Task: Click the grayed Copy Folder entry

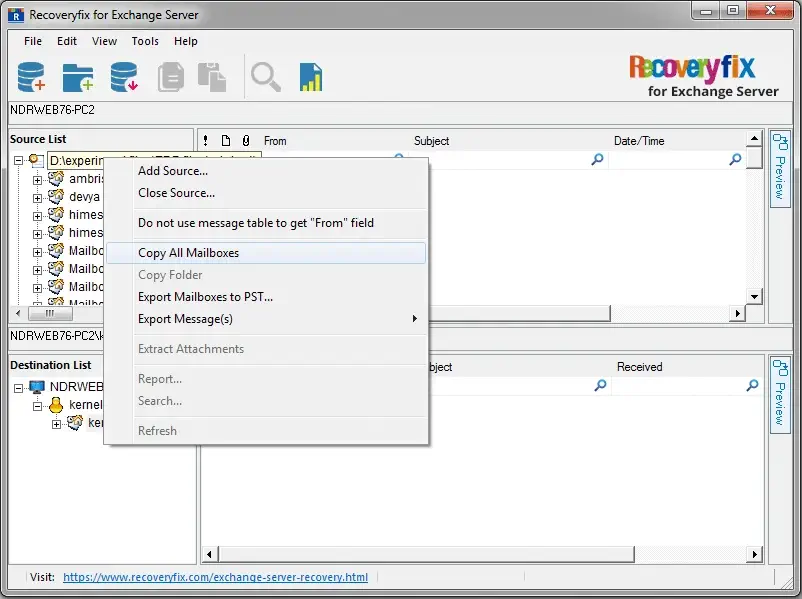Action: coord(266,275)
